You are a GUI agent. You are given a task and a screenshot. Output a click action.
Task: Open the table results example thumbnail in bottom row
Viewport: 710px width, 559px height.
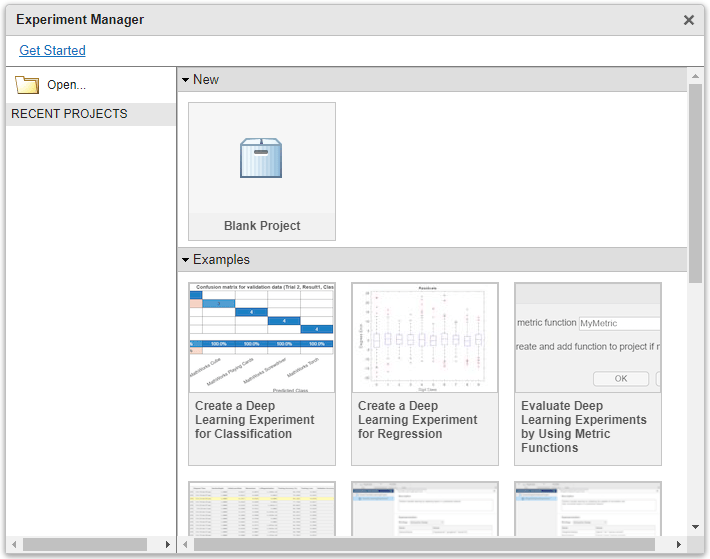[x=262, y=509]
